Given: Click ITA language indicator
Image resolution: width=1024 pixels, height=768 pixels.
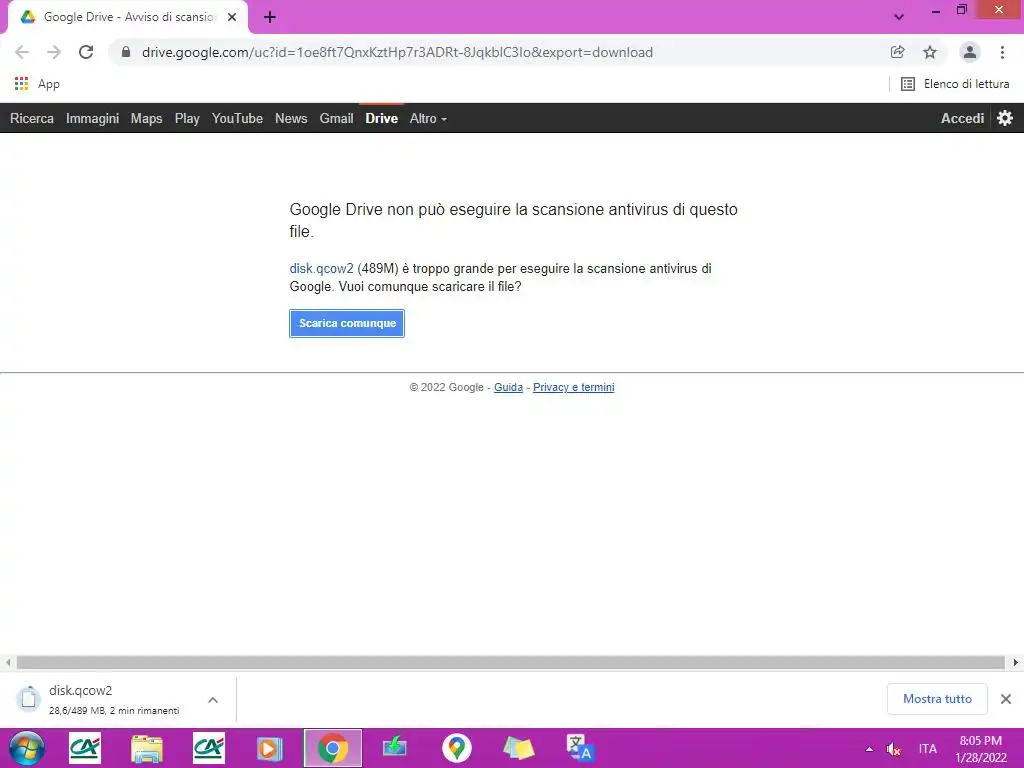Looking at the screenshot, I should point(927,749).
